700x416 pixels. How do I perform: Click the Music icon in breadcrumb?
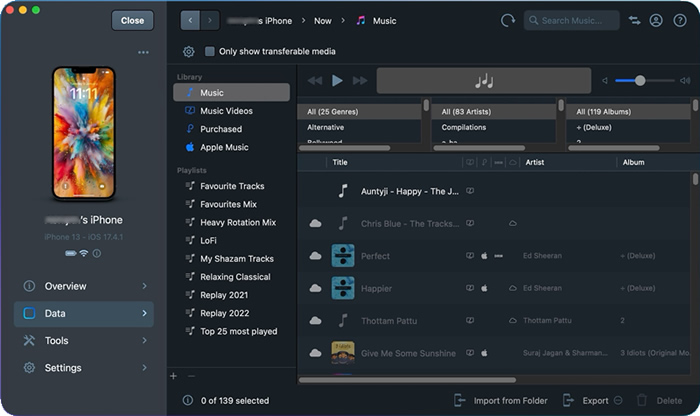tap(361, 21)
